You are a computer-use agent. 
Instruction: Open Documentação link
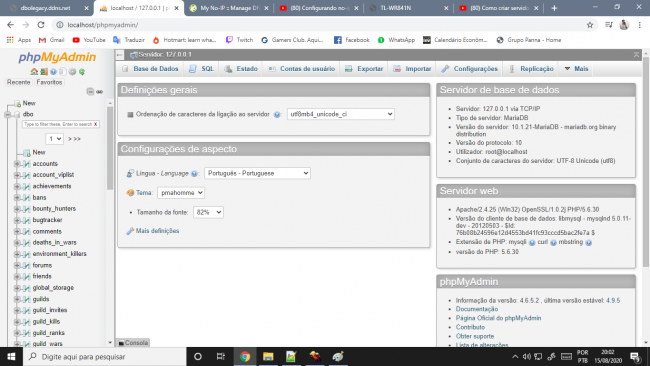477,309
